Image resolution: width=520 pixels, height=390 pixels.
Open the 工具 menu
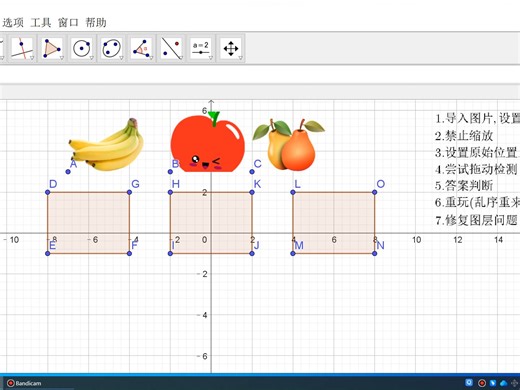[x=41, y=23]
